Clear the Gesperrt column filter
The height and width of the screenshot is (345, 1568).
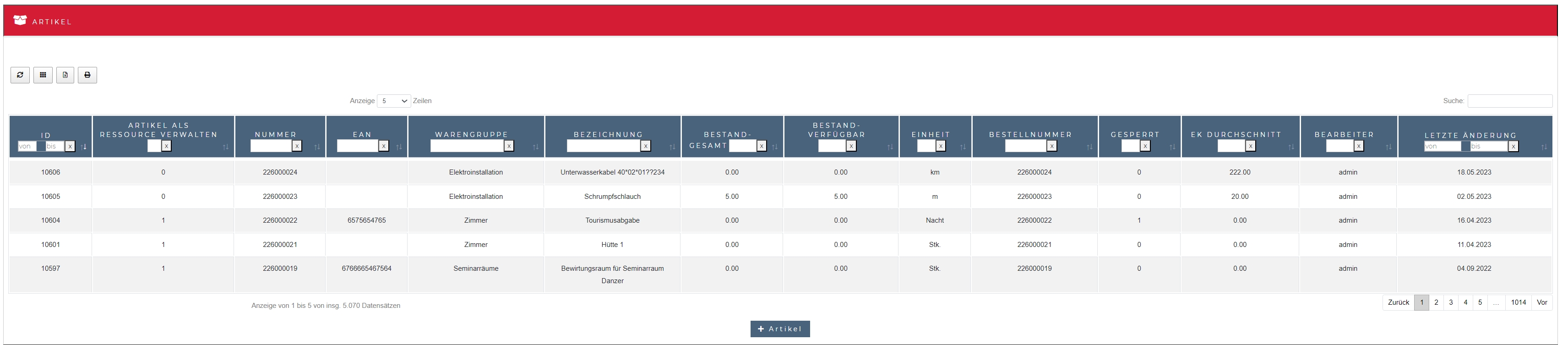coord(1145,146)
